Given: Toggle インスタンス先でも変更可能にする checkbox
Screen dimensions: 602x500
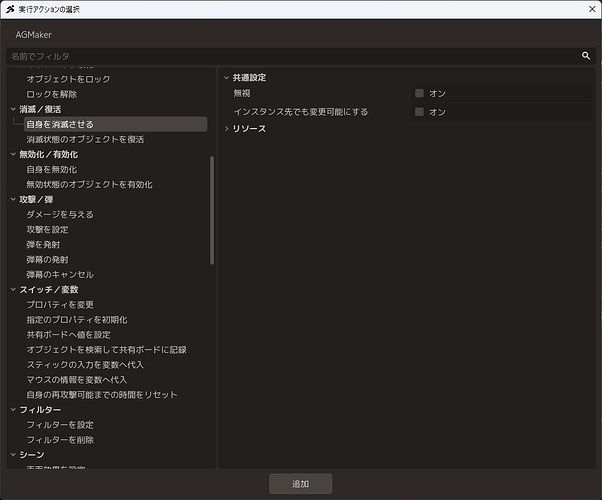Looking at the screenshot, I should [419, 112].
